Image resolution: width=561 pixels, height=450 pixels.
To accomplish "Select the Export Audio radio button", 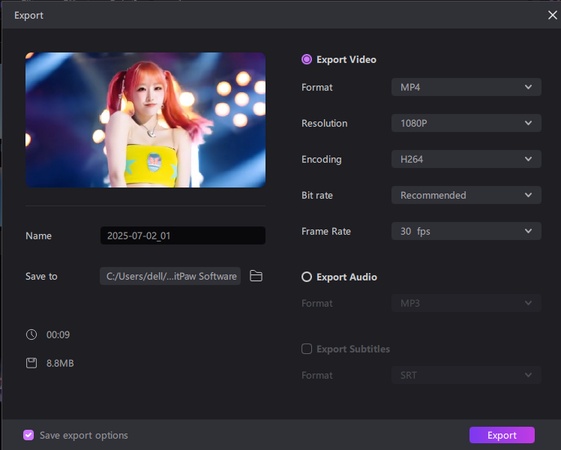I will 307,277.
